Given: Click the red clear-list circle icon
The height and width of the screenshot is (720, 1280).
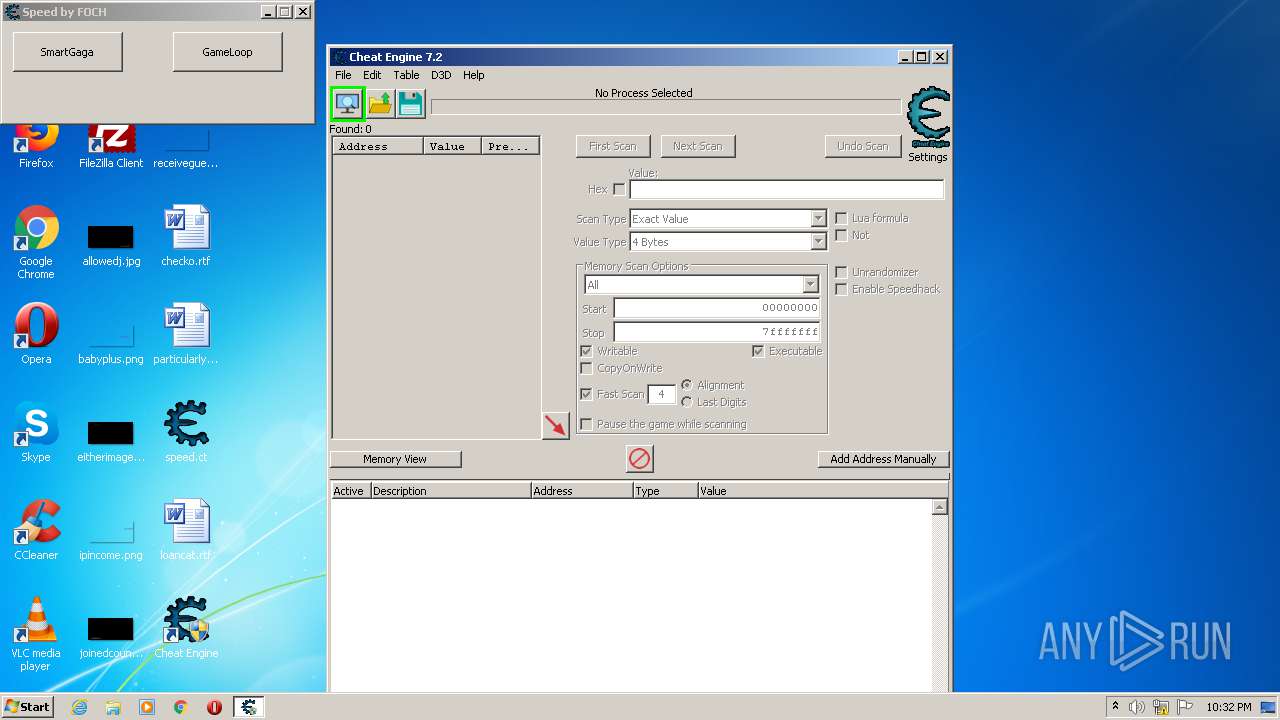Looking at the screenshot, I should [639, 459].
